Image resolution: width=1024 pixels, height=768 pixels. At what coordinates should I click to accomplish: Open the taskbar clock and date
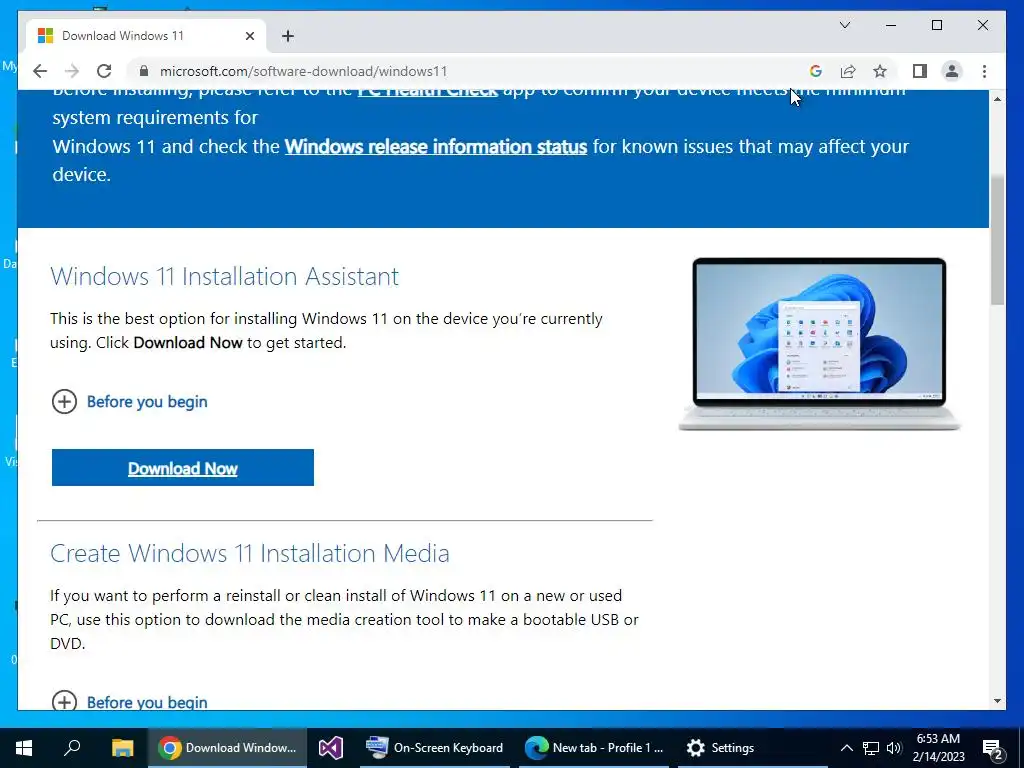coord(938,748)
